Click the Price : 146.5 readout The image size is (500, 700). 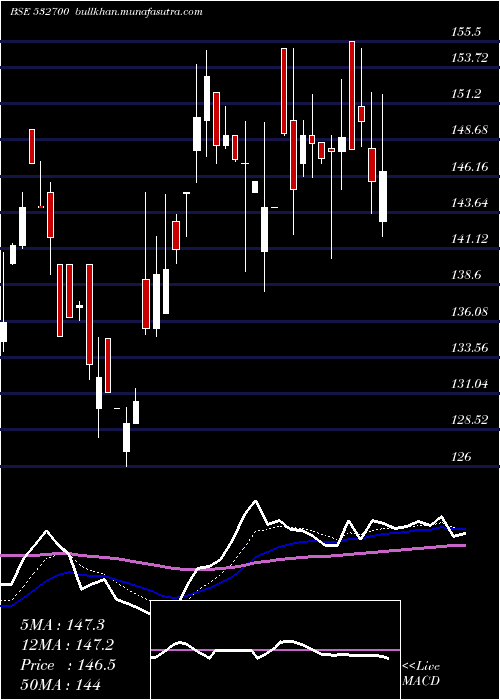click(68, 665)
